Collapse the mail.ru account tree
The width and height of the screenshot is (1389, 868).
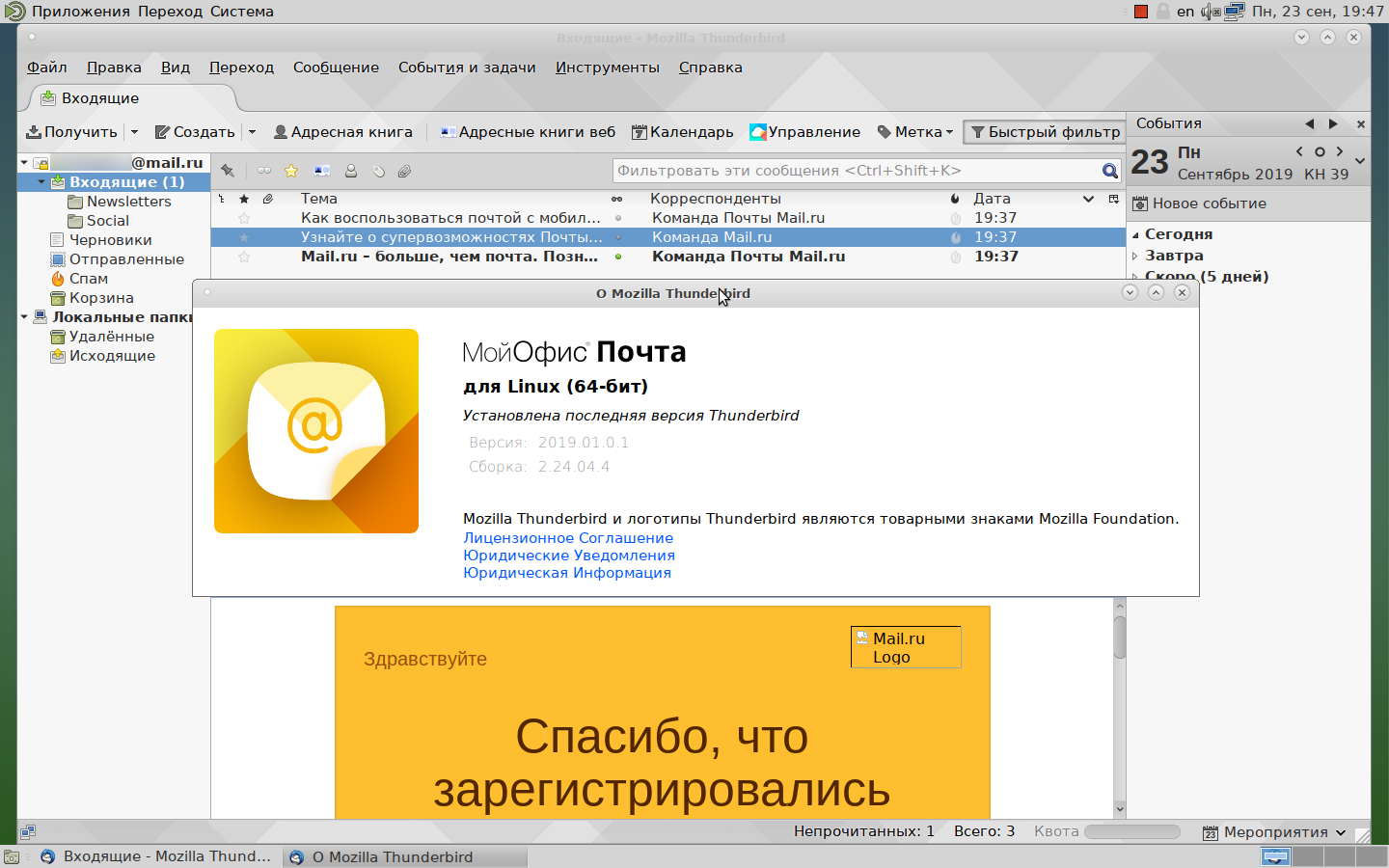pos(24,163)
